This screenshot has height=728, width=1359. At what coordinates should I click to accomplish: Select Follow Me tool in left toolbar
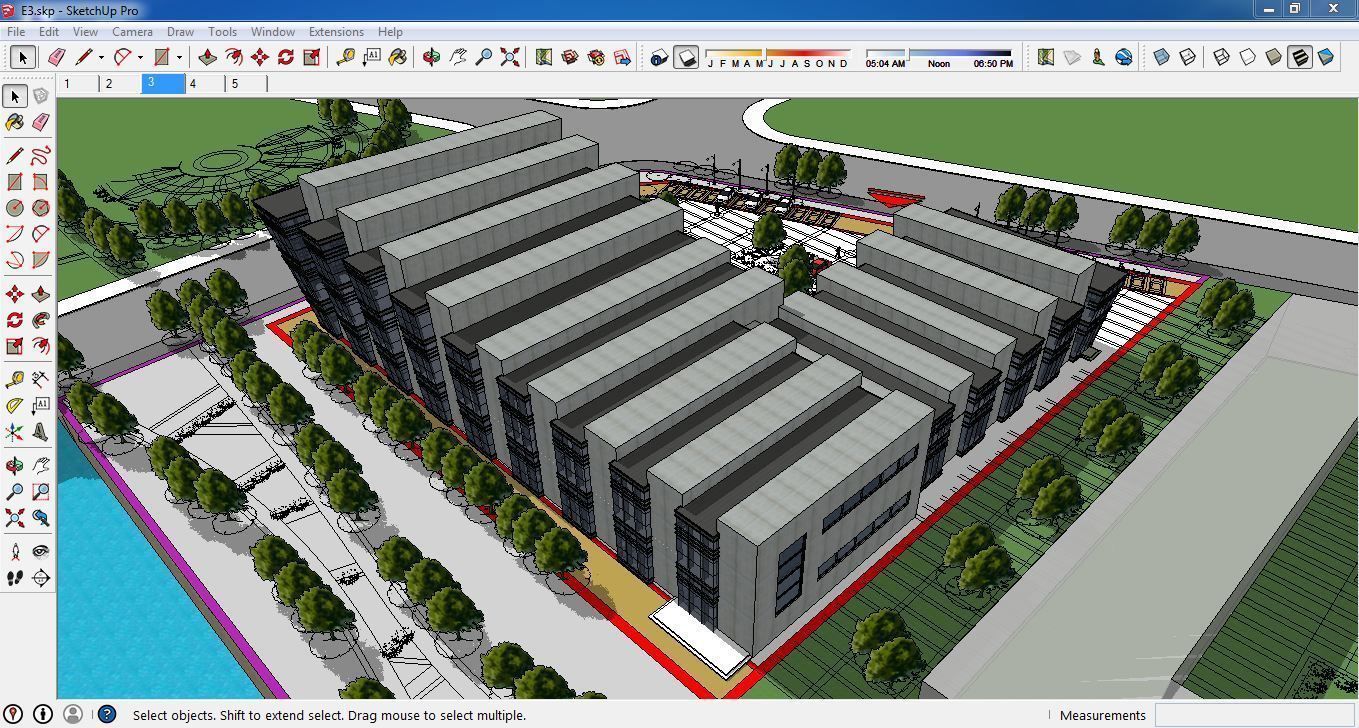[x=40, y=320]
